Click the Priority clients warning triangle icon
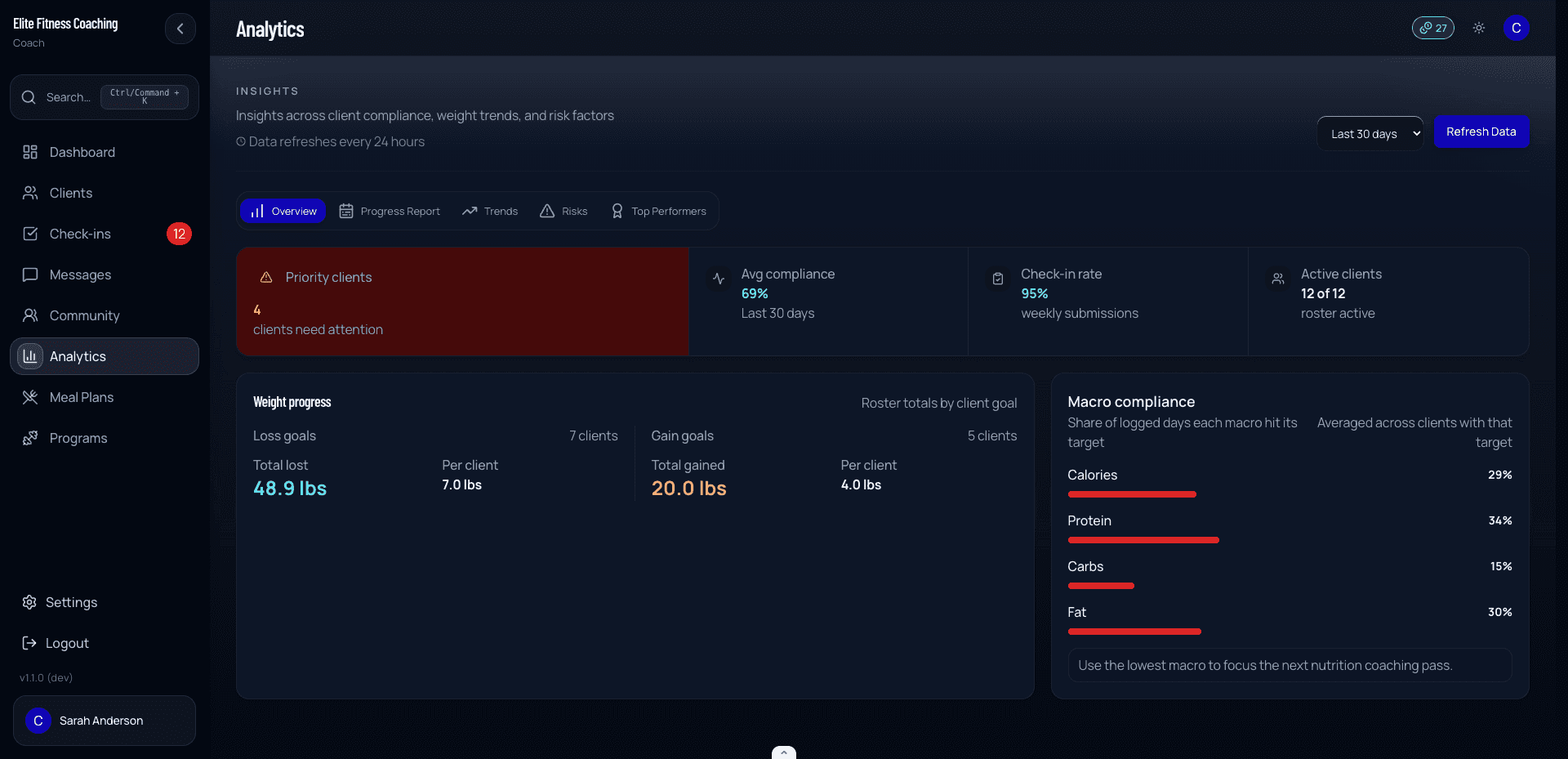Viewport: 1568px width, 759px height. 266,278
